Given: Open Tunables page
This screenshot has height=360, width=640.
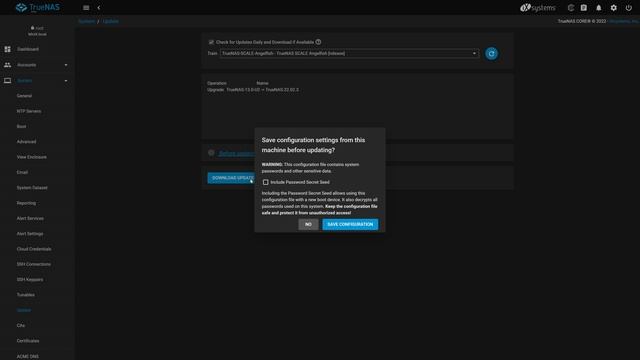Looking at the screenshot, I should [x=25, y=295].
